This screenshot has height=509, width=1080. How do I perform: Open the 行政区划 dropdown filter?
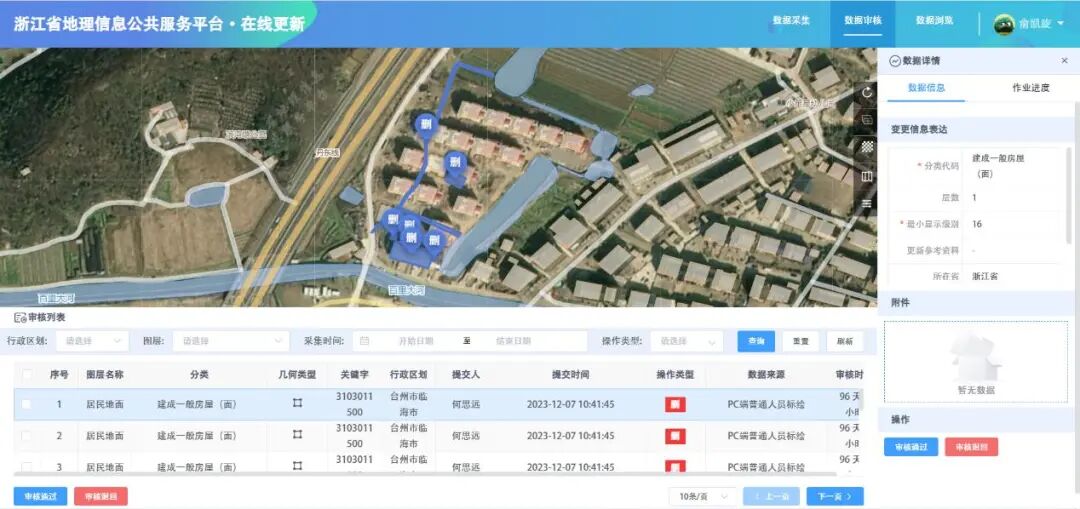point(92,341)
